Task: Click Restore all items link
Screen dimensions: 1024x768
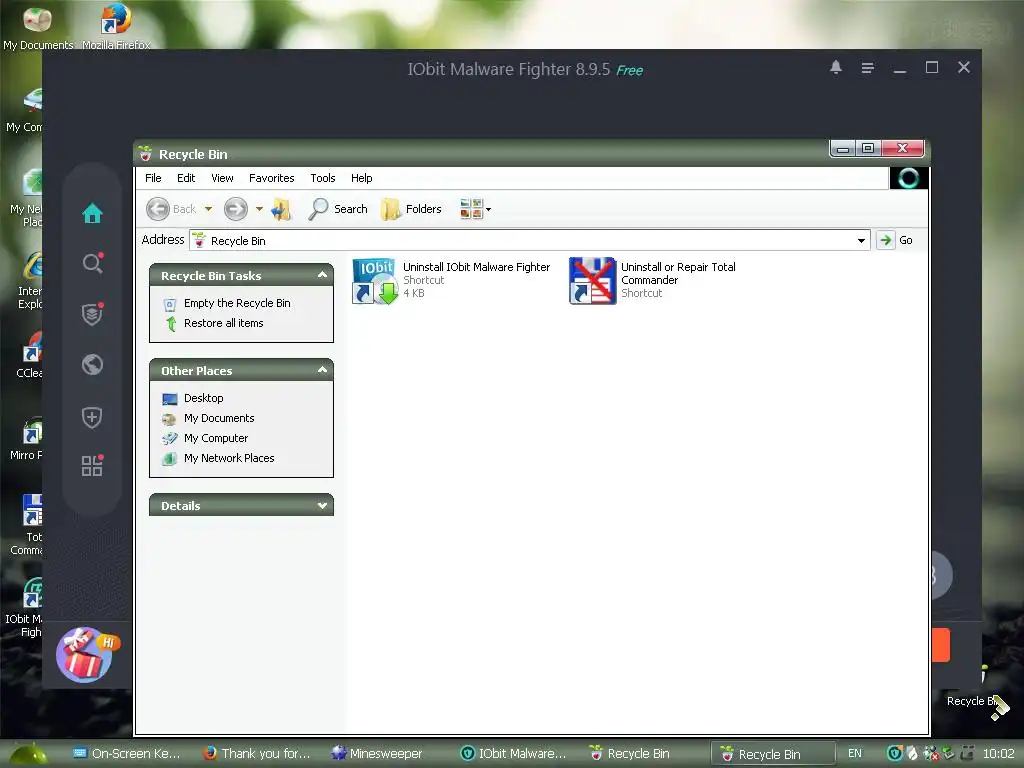Action: (x=223, y=323)
